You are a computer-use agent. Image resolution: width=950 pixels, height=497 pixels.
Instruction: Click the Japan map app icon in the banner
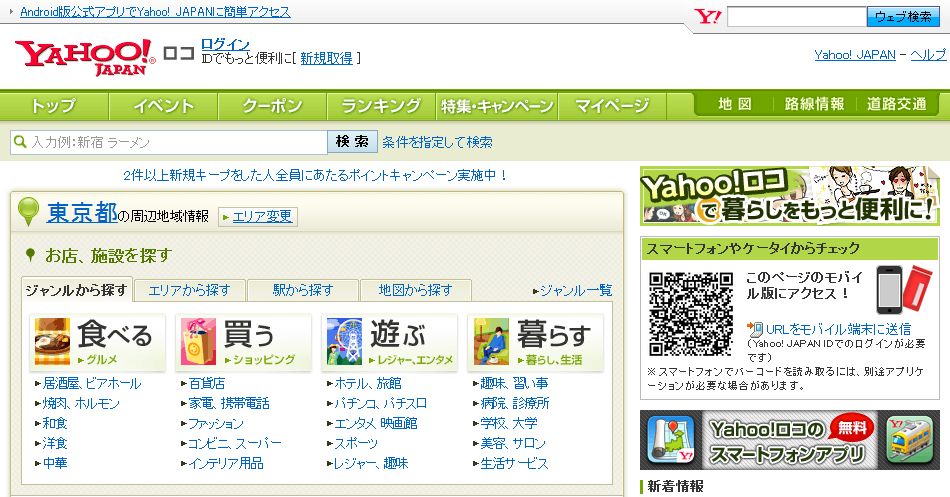pyautogui.click(x=671, y=440)
